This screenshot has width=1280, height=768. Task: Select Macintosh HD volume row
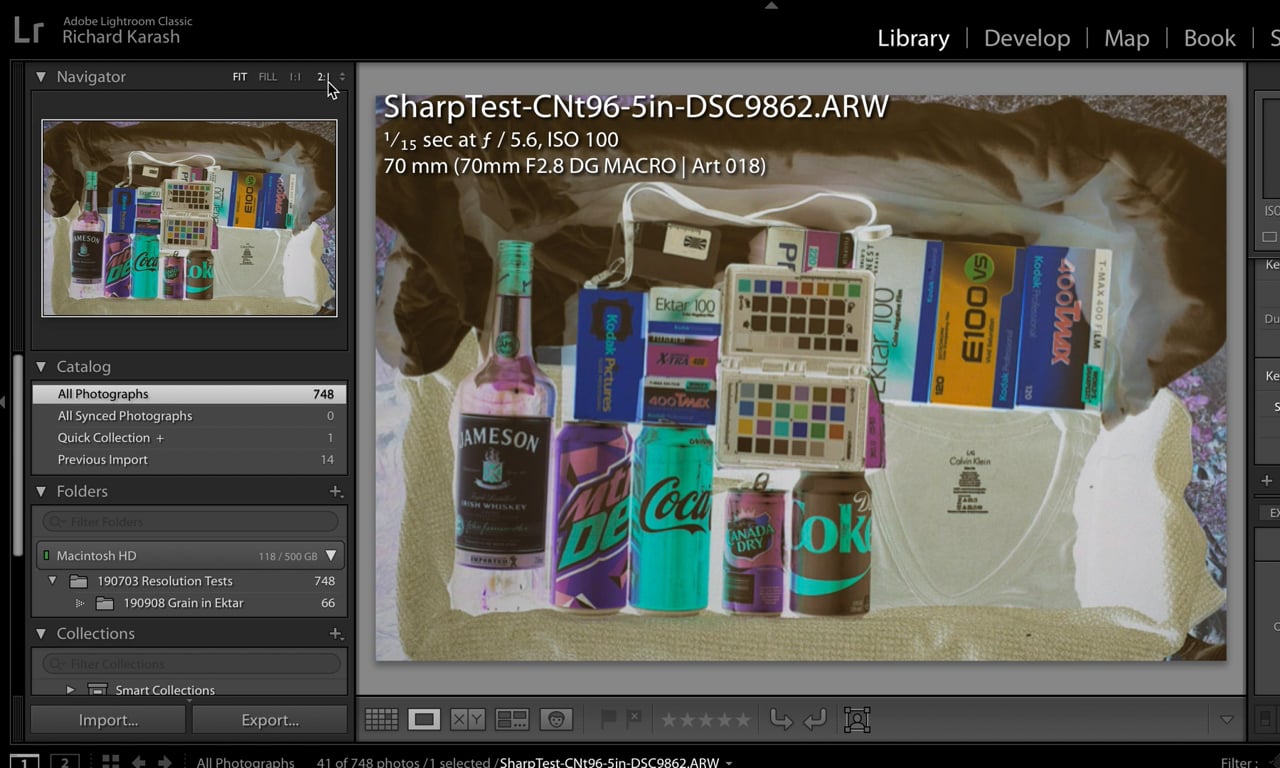point(190,556)
